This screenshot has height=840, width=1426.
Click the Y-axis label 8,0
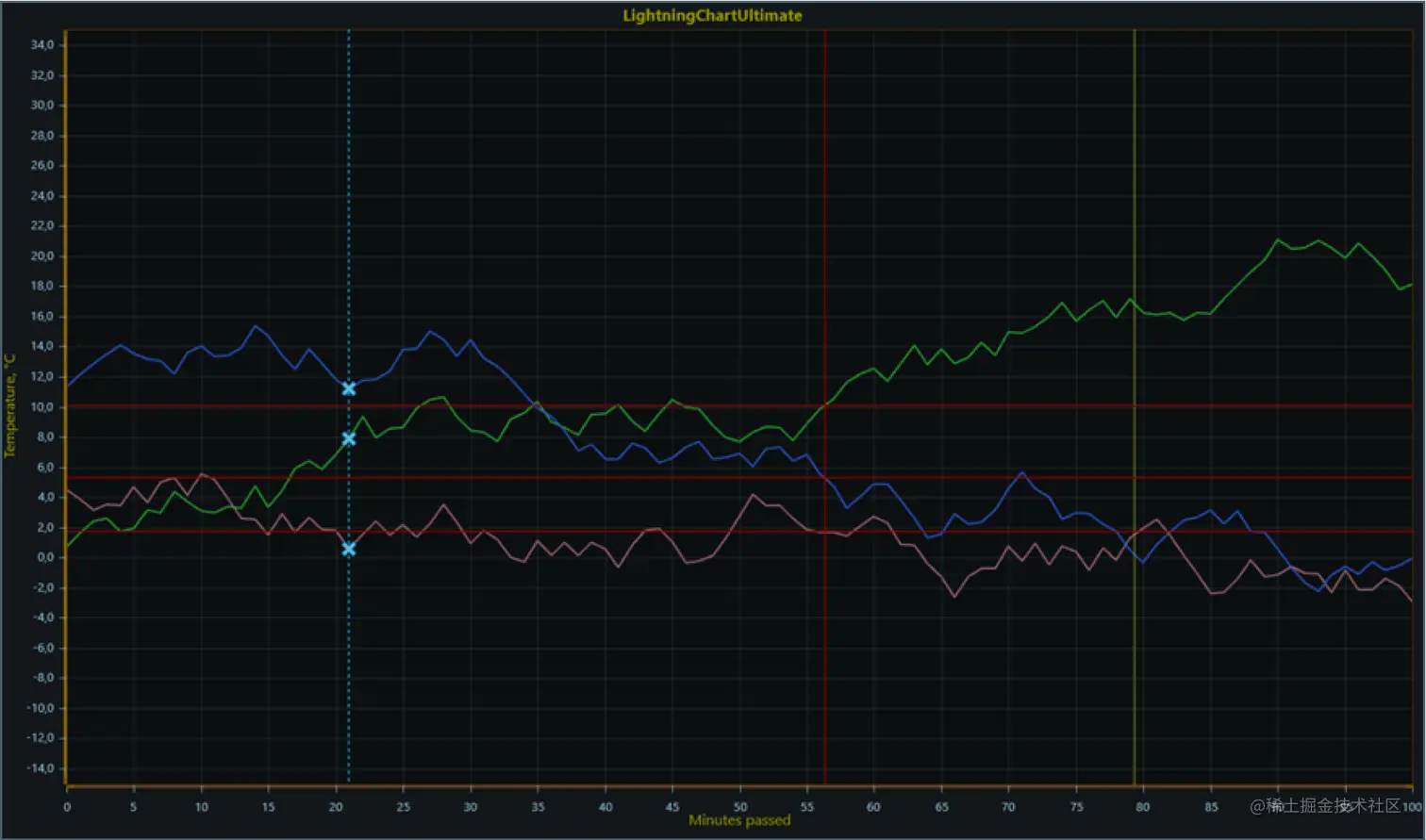(45, 437)
